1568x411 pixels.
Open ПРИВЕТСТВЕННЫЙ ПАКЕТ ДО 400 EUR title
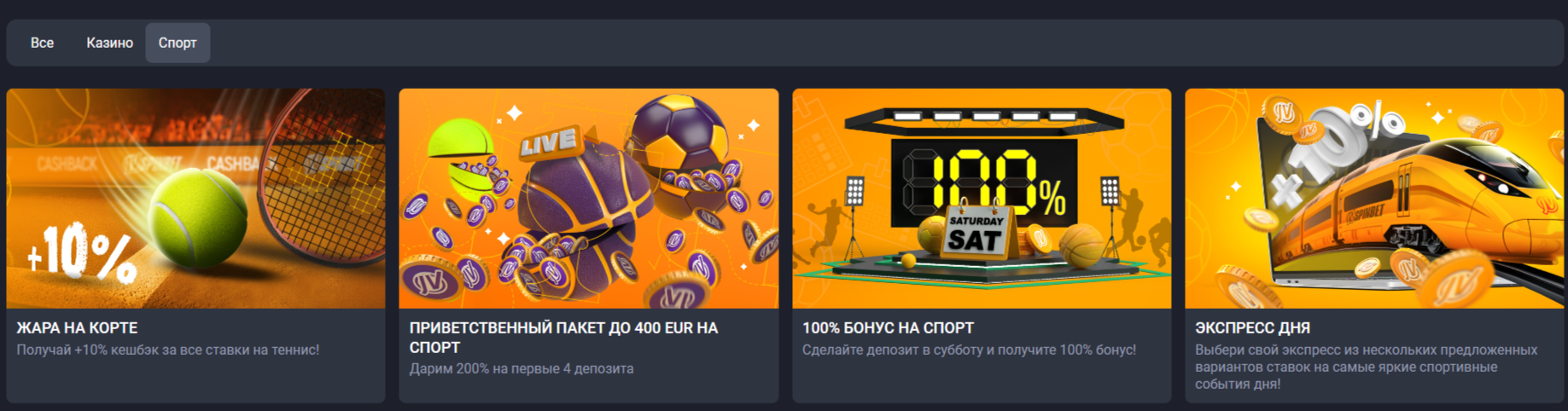click(x=563, y=338)
